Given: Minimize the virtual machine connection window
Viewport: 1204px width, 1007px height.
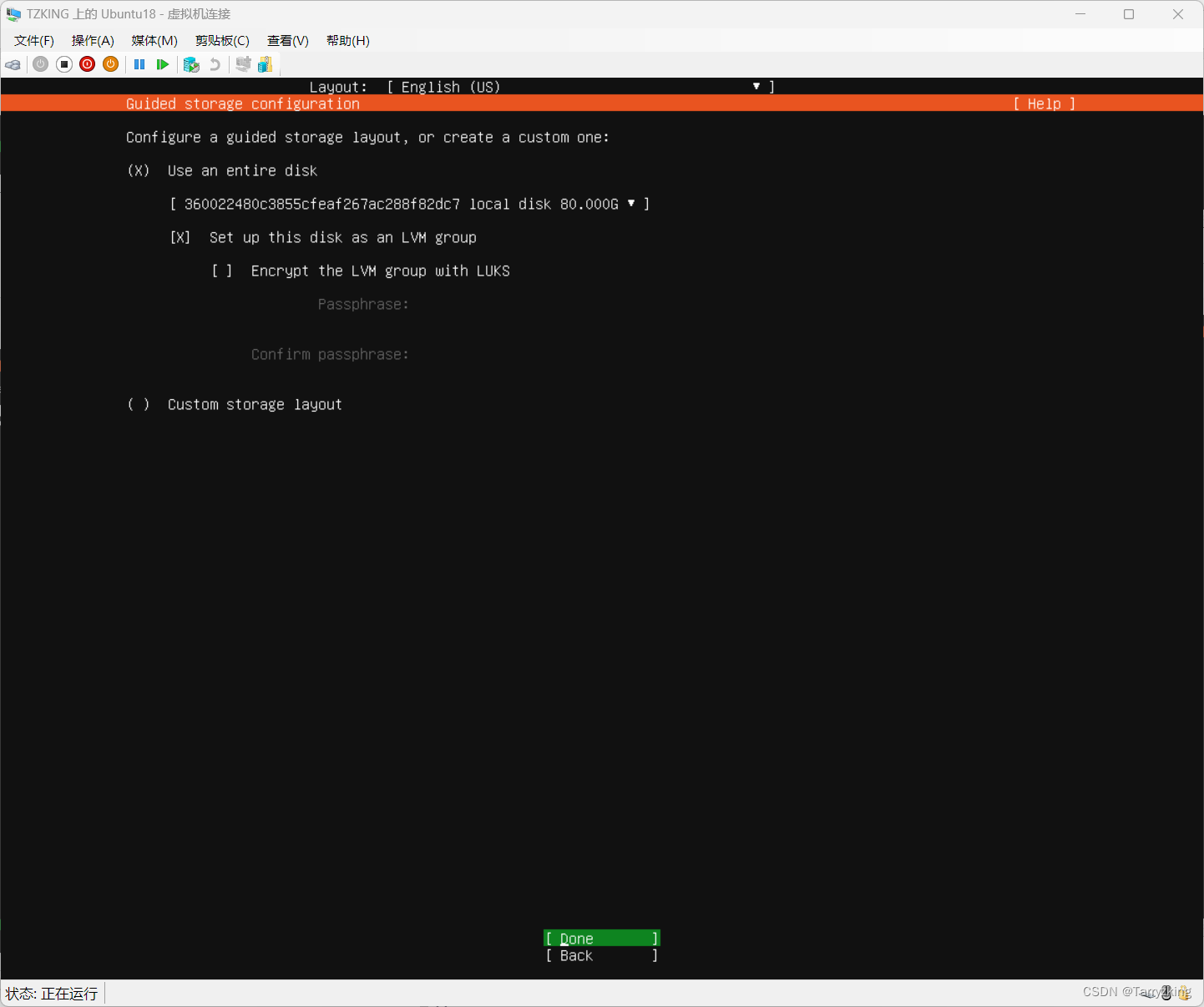Looking at the screenshot, I should (1080, 14).
